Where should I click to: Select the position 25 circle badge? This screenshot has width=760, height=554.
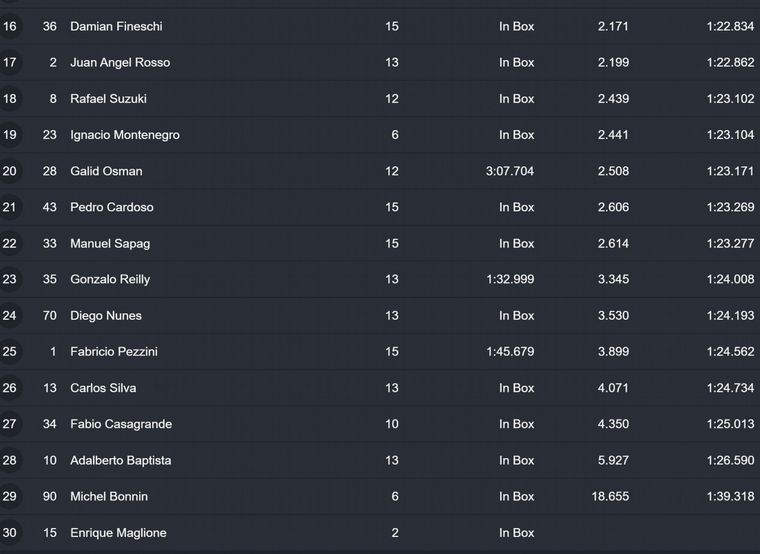pos(10,352)
